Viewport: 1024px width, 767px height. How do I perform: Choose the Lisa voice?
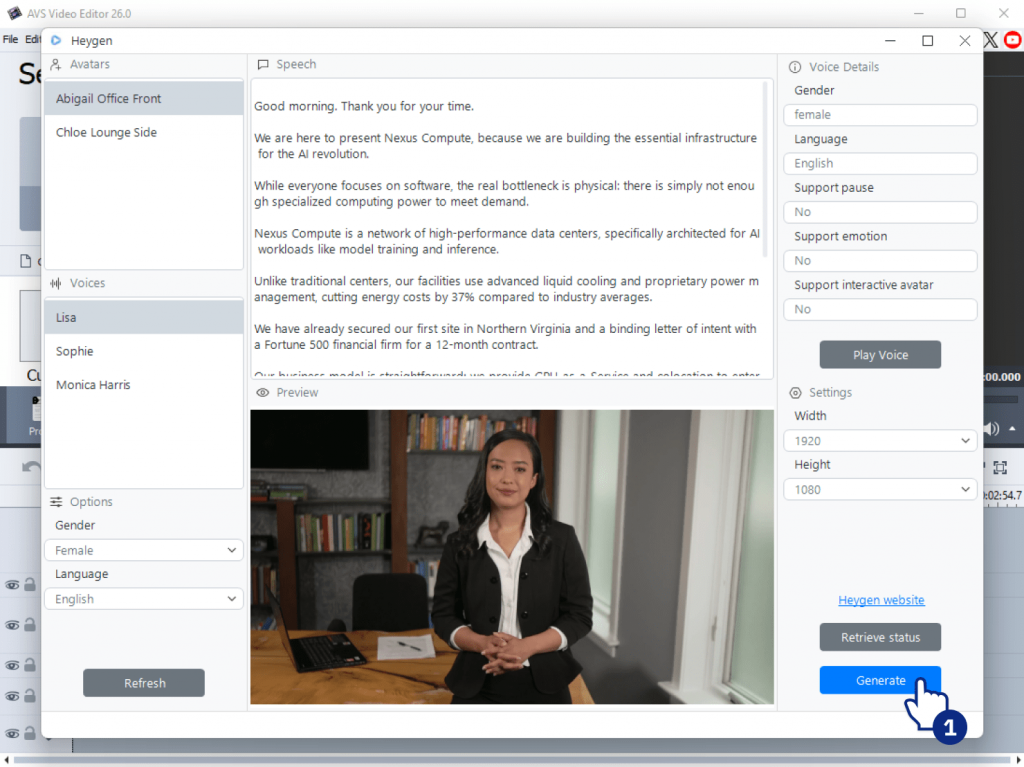144,318
